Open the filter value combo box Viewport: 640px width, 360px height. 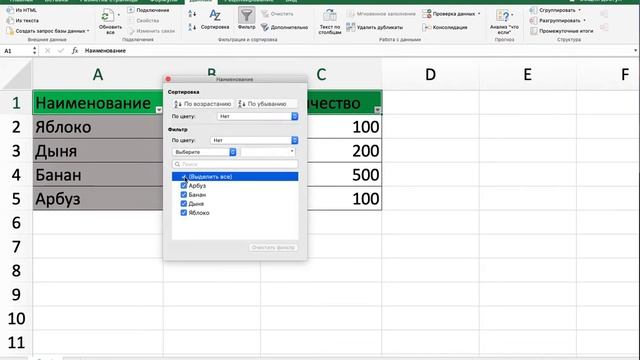click(268, 152)
